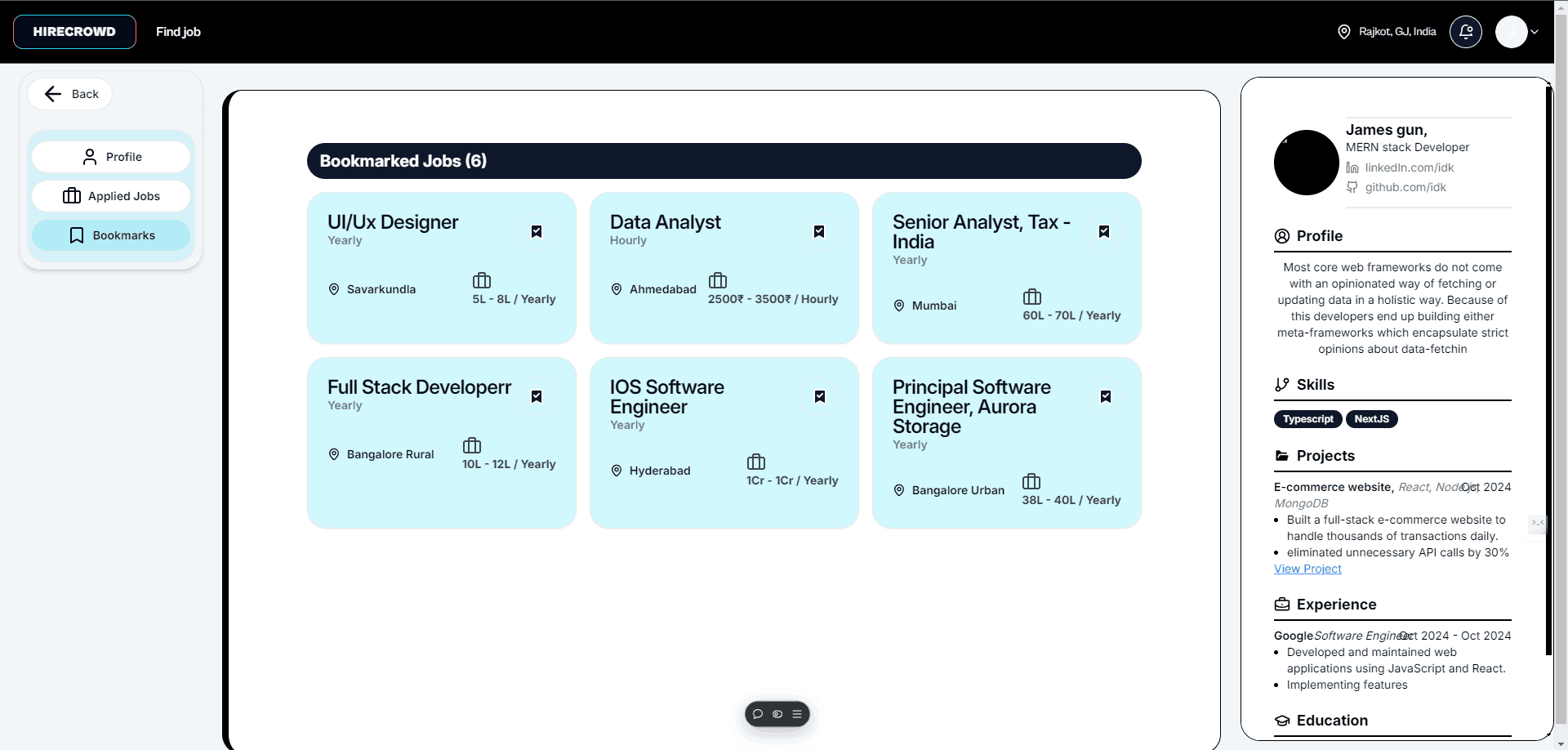This screenshot has width=1568, height=750.
Task: Click the user avatar in header
Action: (x=1511, y=32)
